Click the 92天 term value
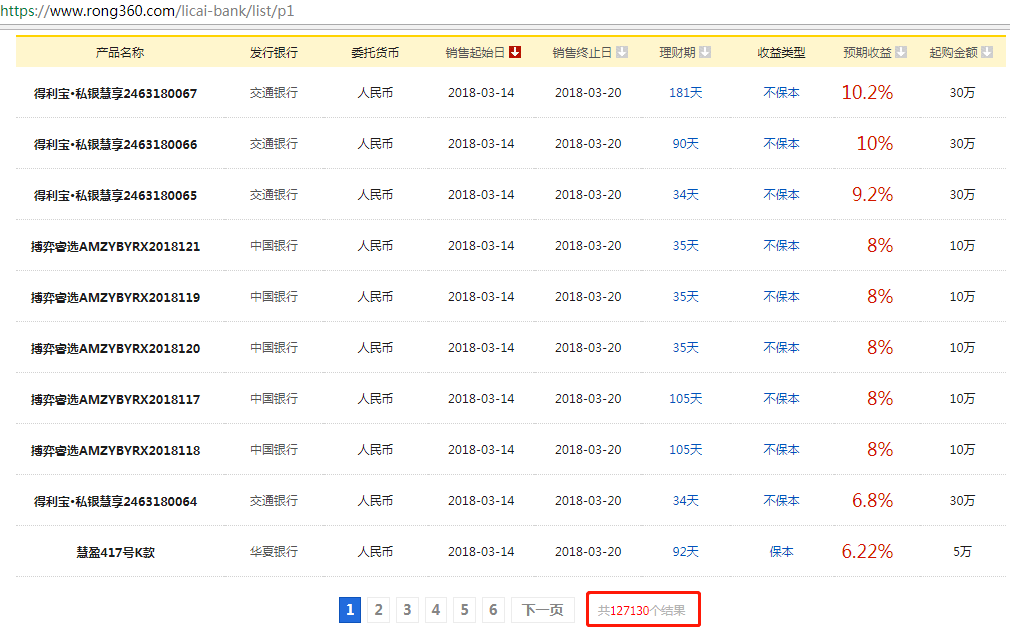 coord(685,551)
